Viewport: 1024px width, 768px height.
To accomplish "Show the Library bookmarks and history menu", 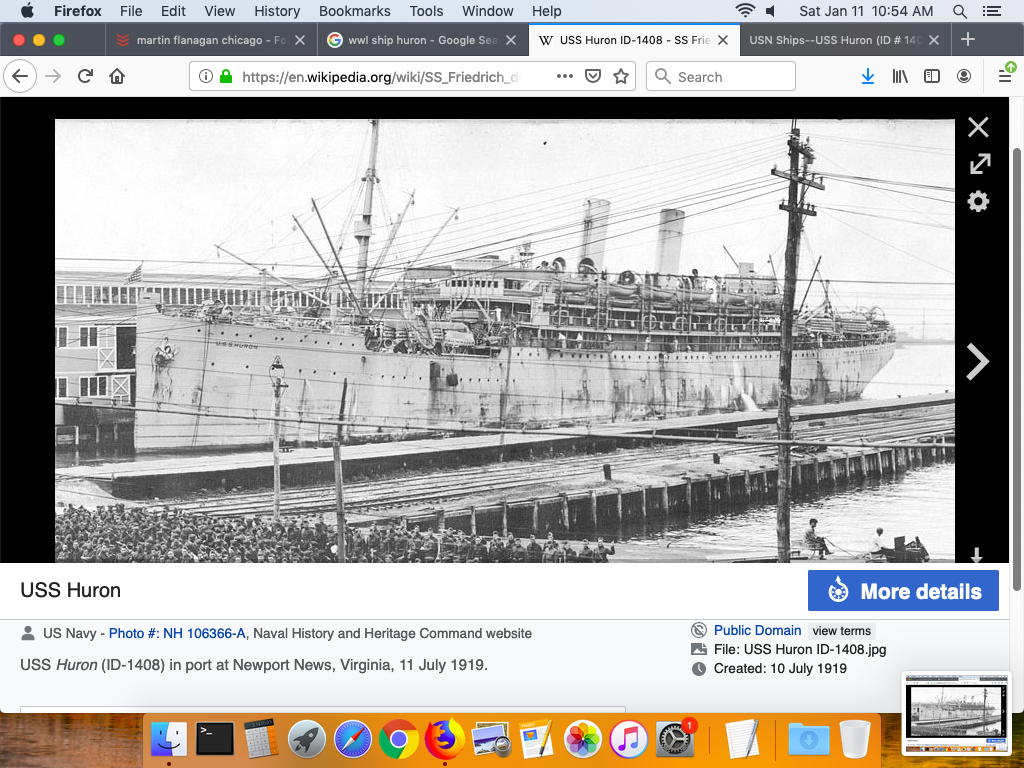I will click(x=900, y=76).
